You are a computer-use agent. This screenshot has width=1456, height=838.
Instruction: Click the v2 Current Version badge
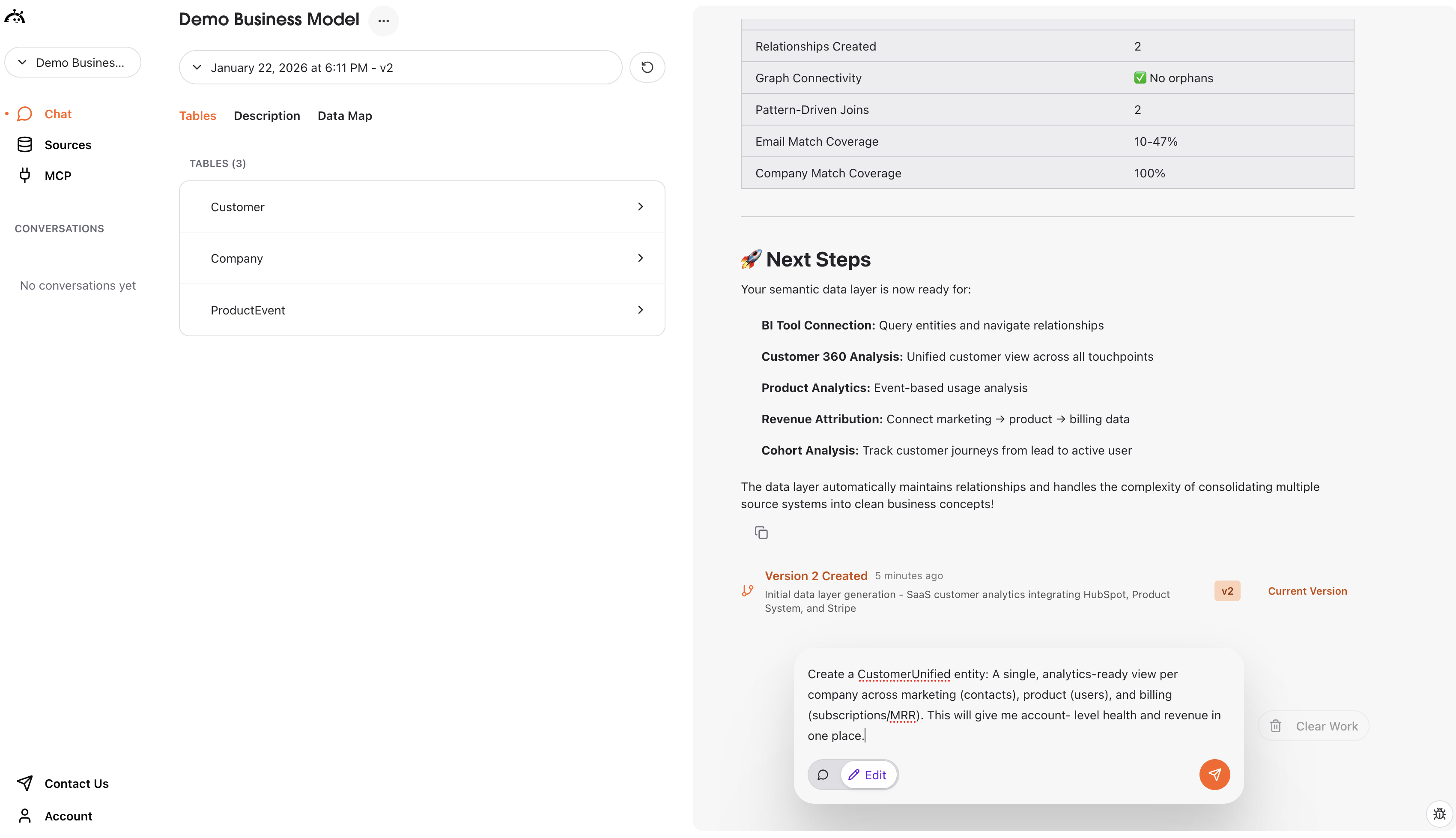click(1226, 590)
